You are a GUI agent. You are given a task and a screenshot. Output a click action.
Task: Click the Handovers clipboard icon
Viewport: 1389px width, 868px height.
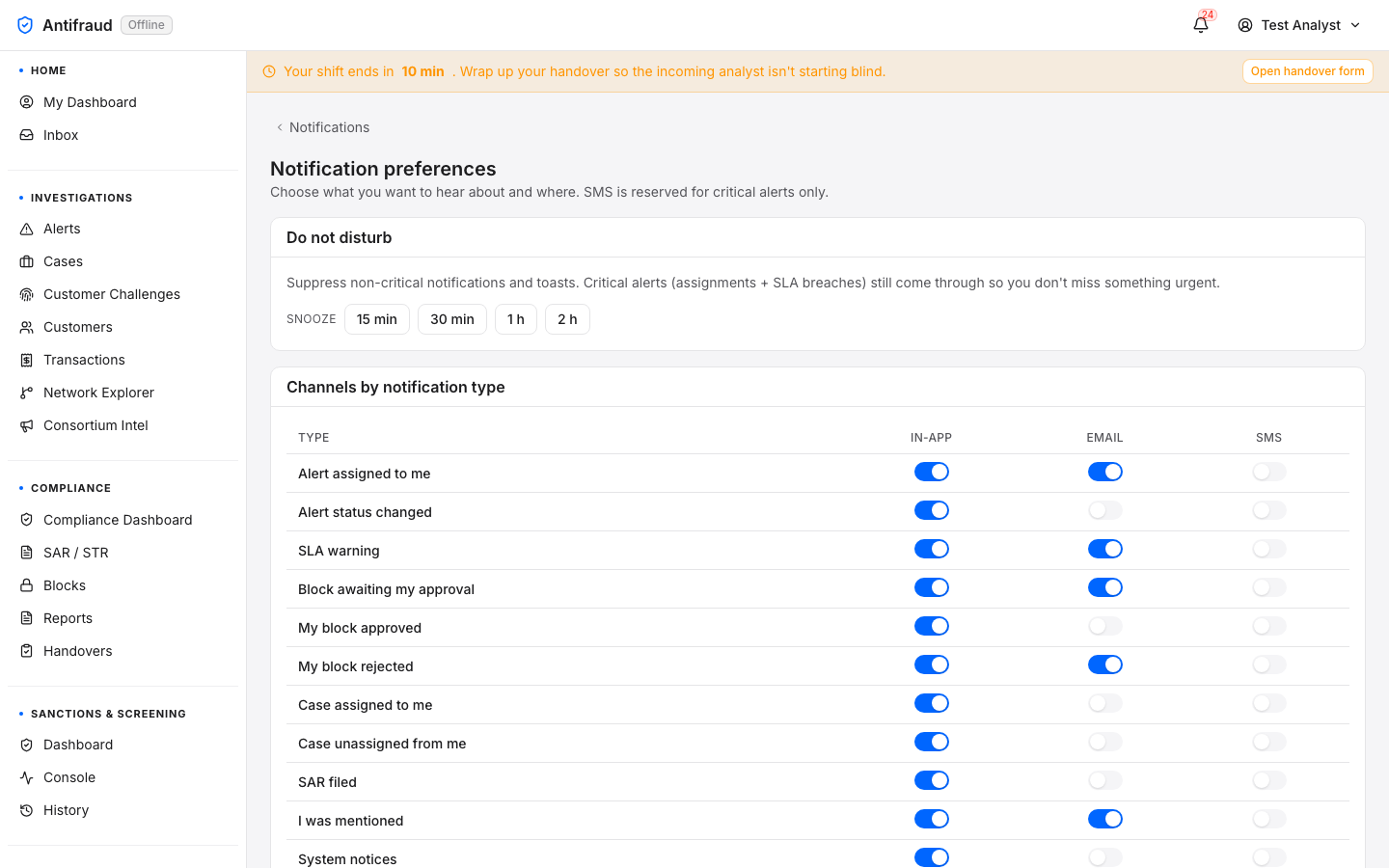(x=27, y=651)
